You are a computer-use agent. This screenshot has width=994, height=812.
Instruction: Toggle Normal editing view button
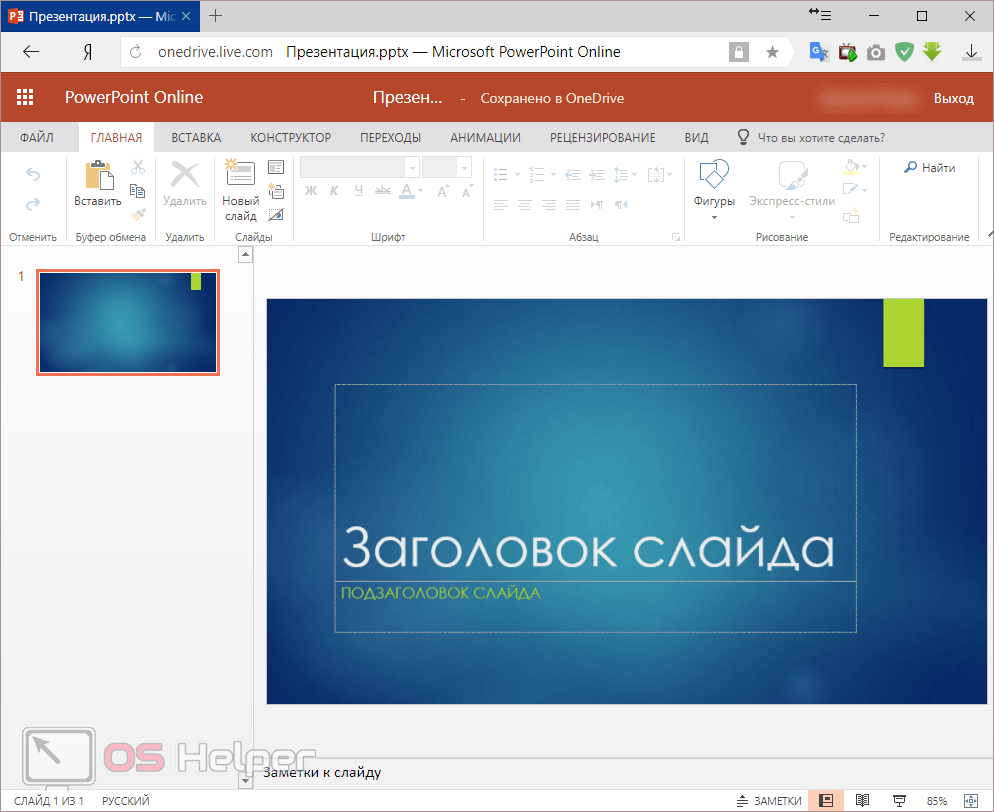click(825, 801)
